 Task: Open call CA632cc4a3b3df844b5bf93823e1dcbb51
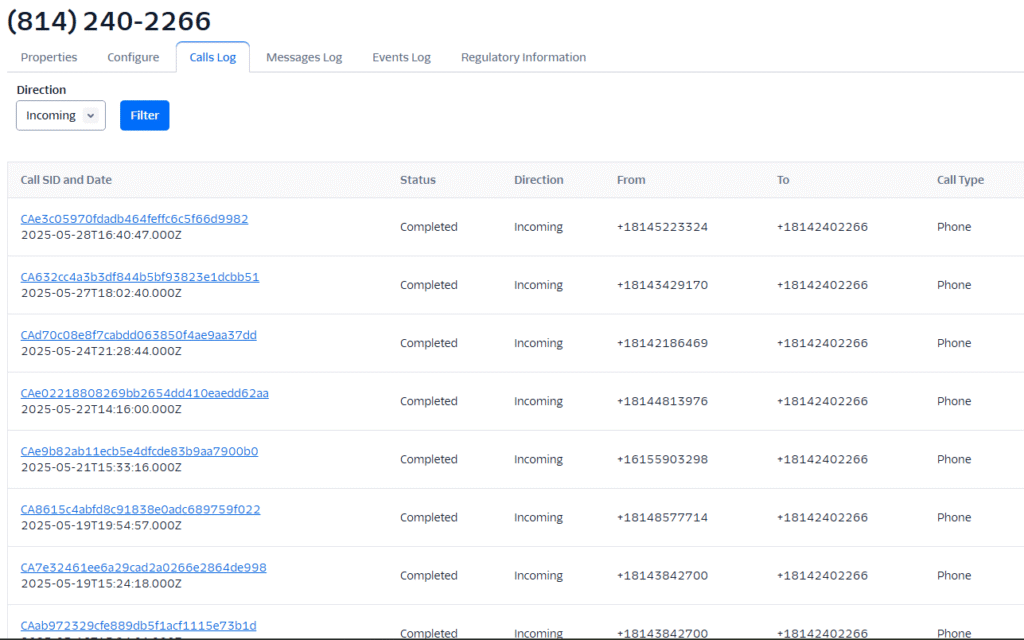click(x=140, y=277)
